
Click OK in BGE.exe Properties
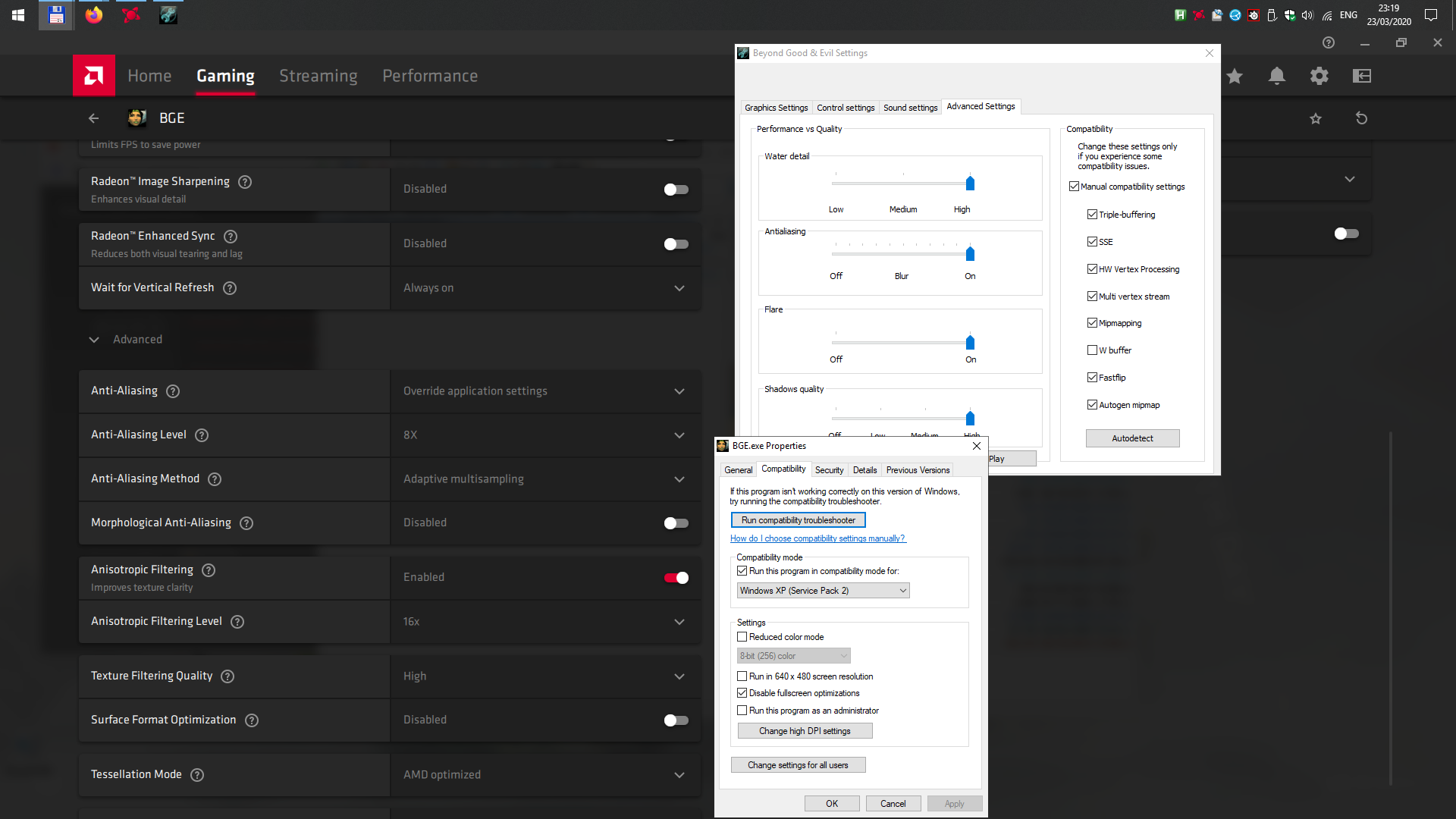click(832, 804)
